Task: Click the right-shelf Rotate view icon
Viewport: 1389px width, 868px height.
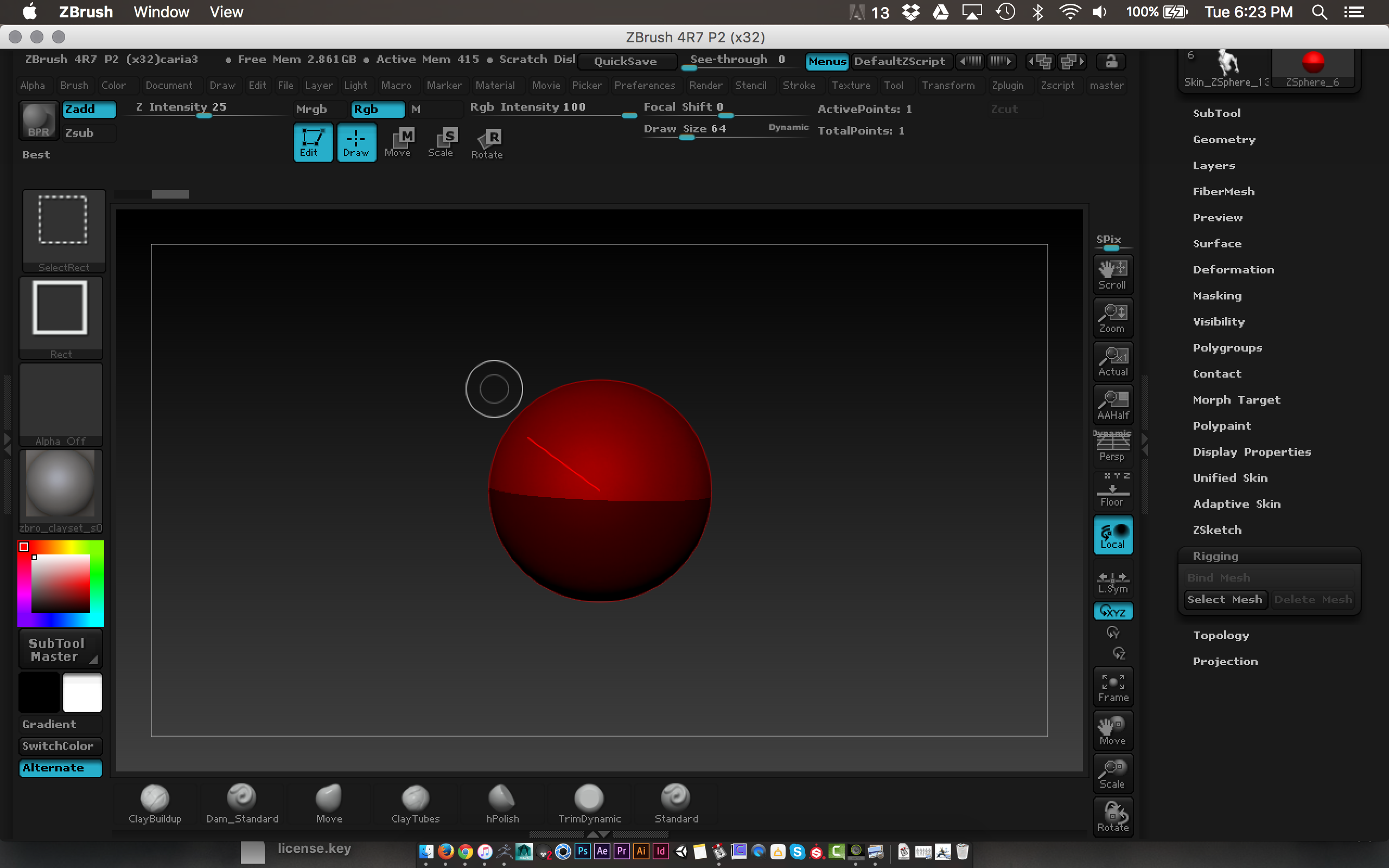Action: [x=1112, y=818]
